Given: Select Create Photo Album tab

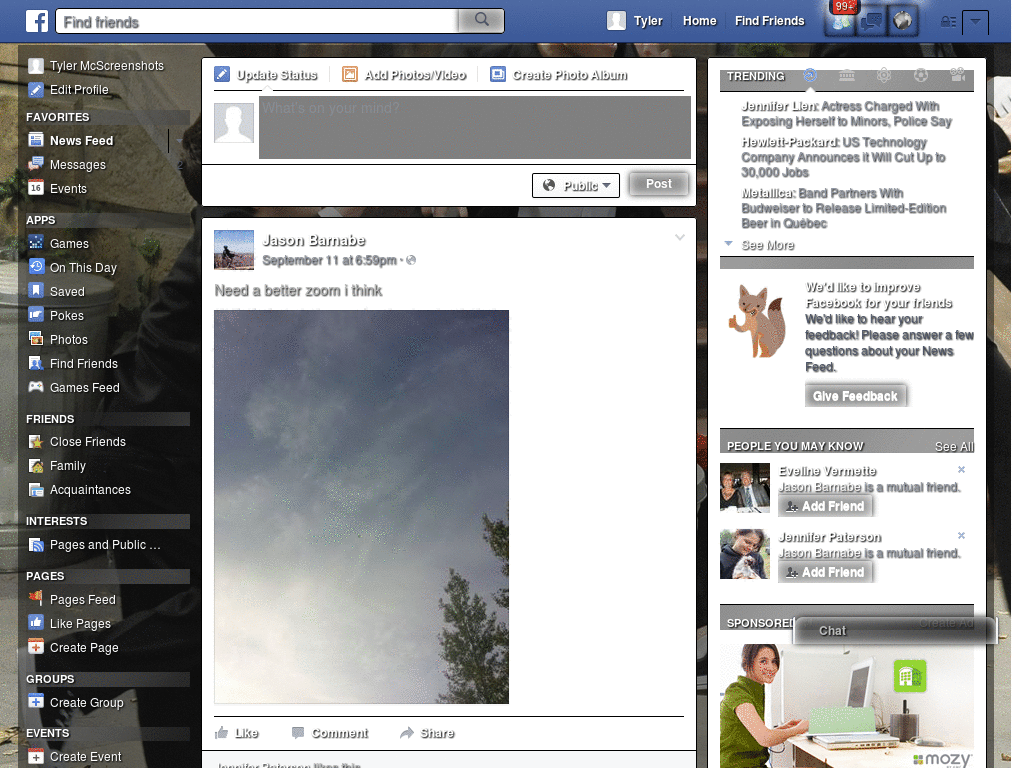Looking at the screenshot, I should pyautogui.click(x=559, y=75).
